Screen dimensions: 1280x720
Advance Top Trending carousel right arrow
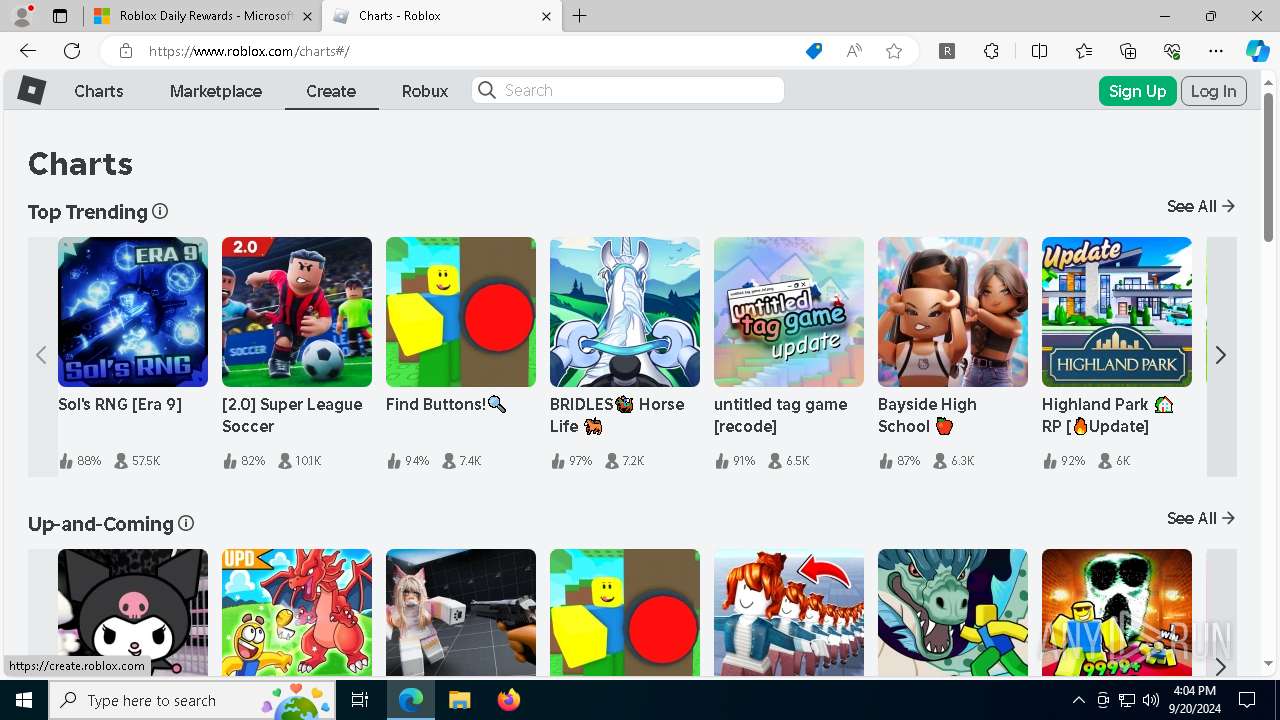tap(1221, 355)
